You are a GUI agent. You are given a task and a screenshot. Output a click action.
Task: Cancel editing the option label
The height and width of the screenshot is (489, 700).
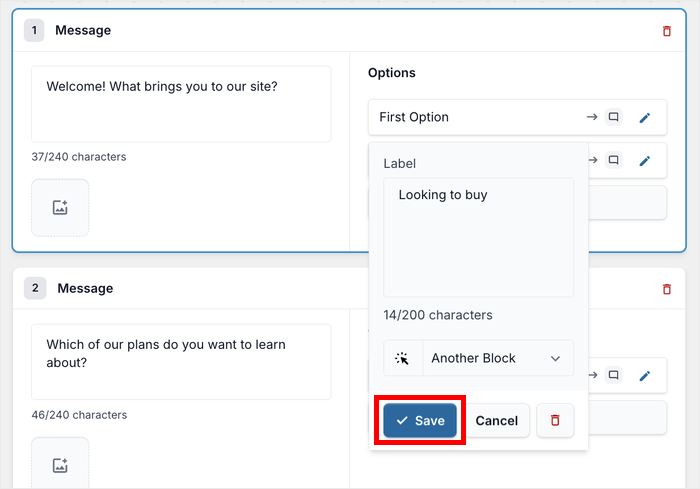pos(497,421)
